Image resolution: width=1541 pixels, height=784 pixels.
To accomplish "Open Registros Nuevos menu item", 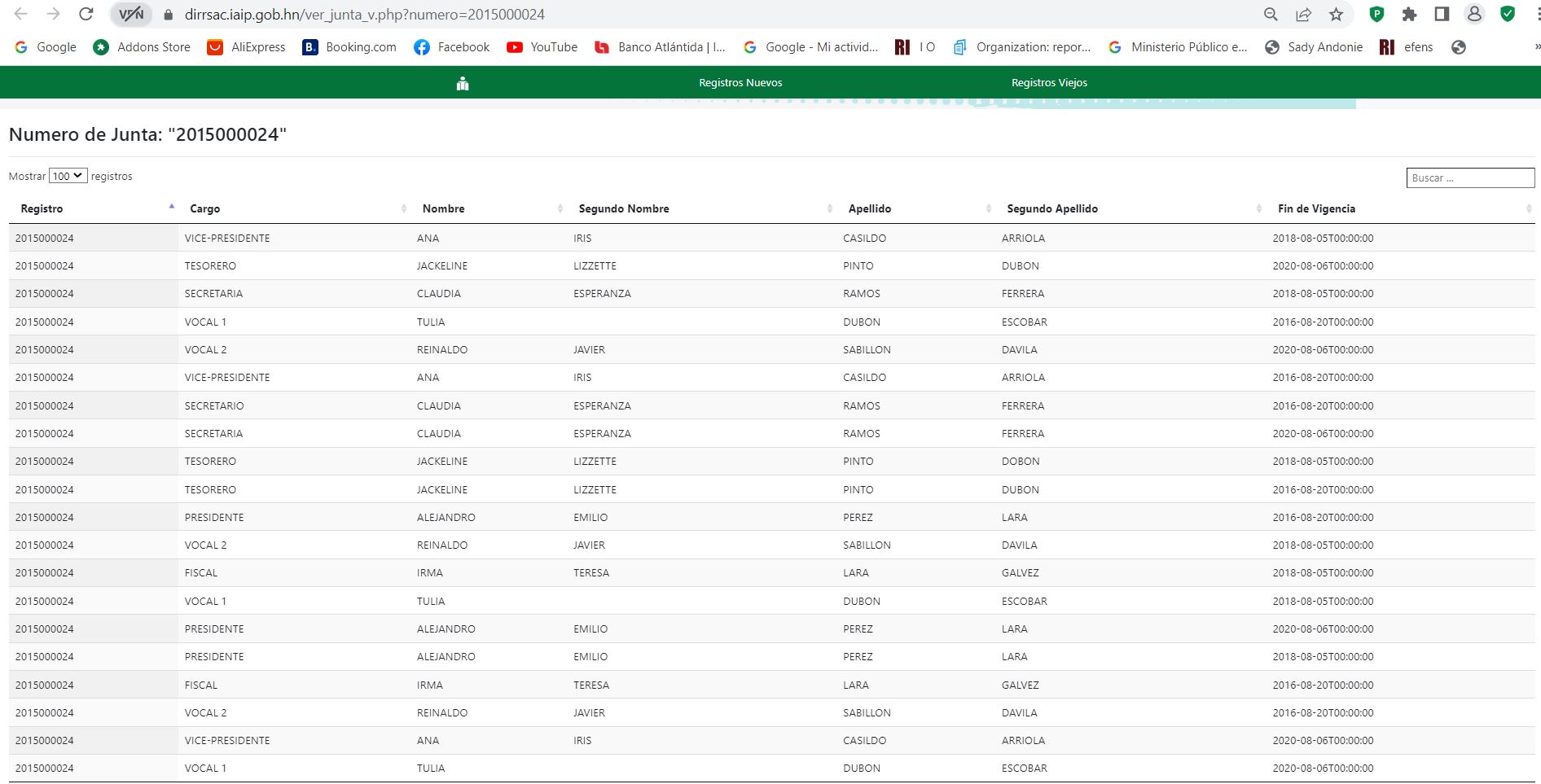I will pyautogui.click(x=740, y=83).
